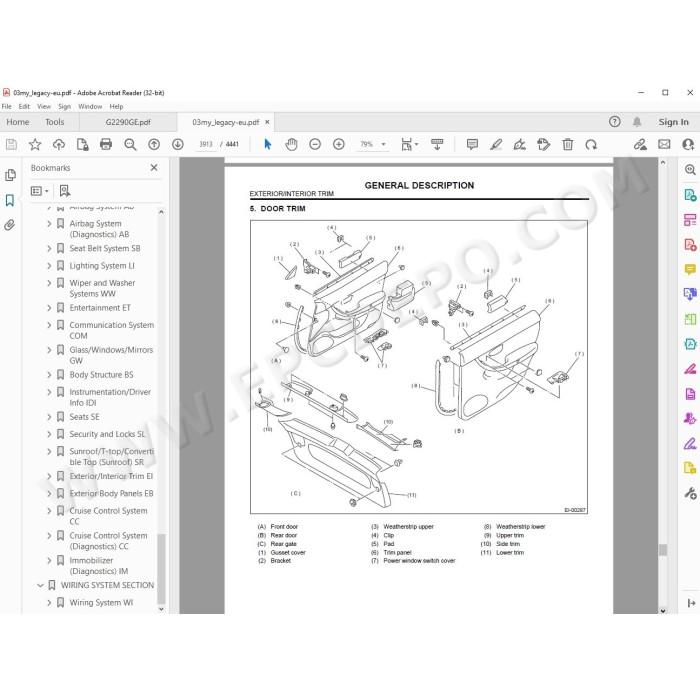Click the page number input field

coord(206,144)
